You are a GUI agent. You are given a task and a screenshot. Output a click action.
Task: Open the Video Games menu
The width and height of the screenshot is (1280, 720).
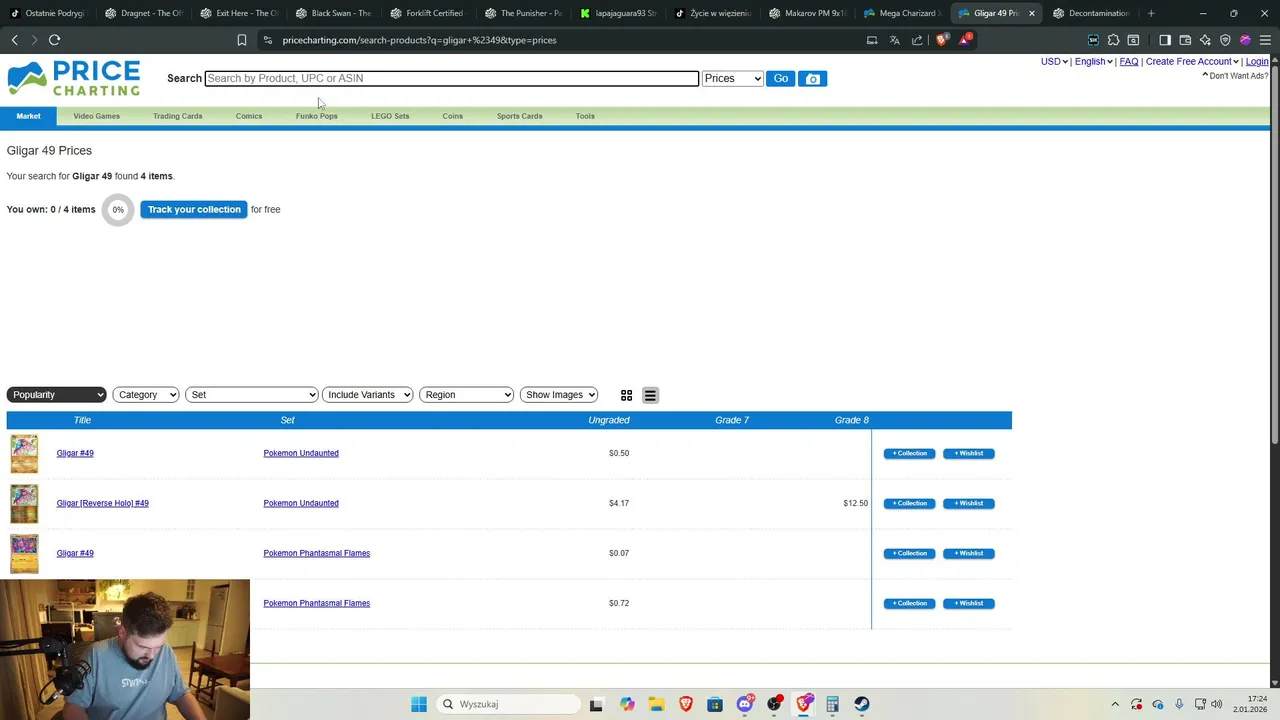pyautogui.click(x=96, y=116)
